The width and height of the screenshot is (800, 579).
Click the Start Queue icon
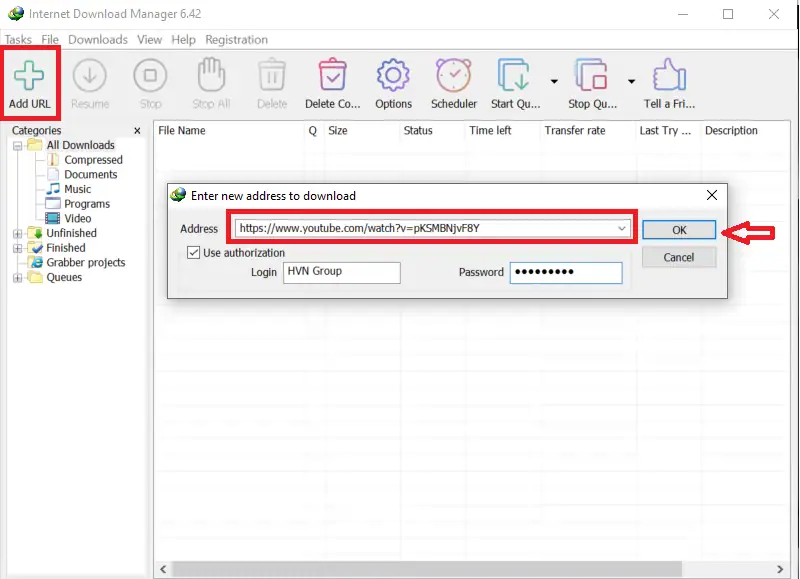[x=514, y=76]
